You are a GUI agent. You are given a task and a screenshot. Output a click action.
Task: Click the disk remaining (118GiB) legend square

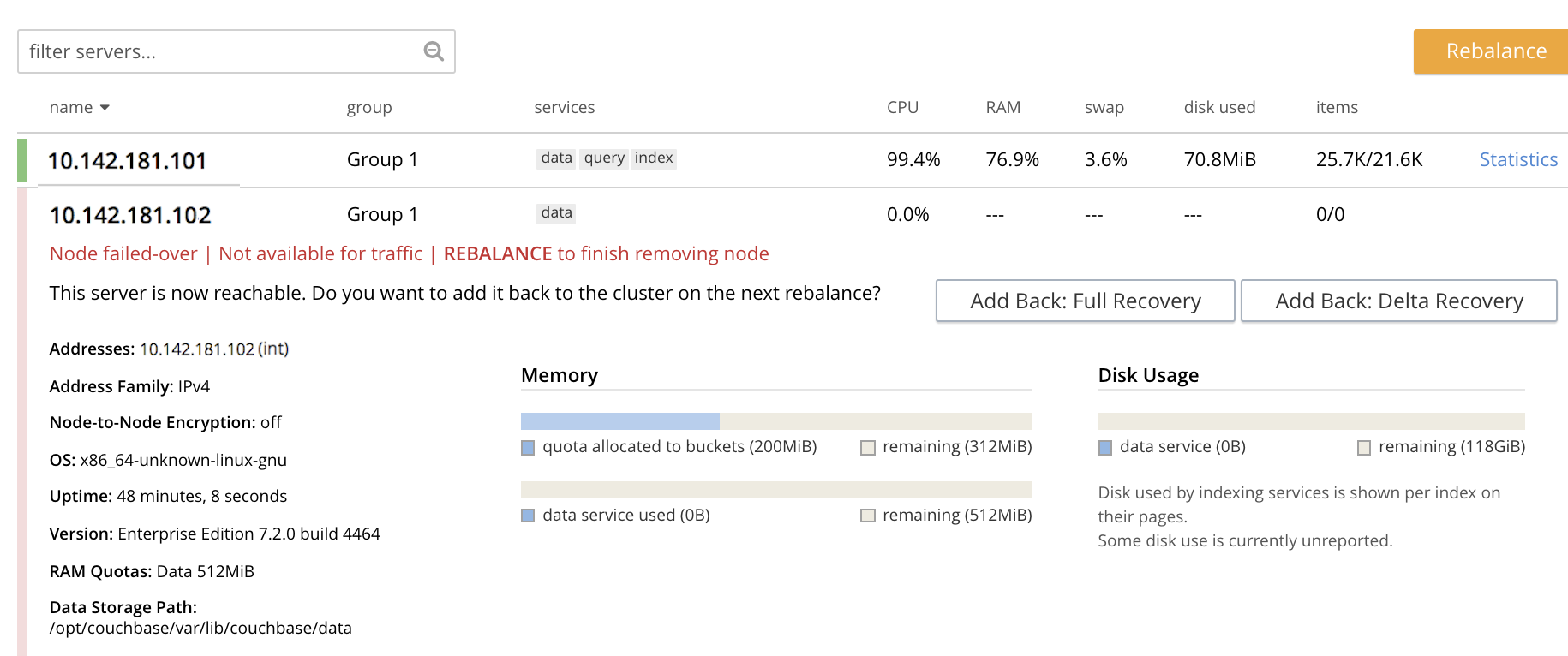[1364, 447]
